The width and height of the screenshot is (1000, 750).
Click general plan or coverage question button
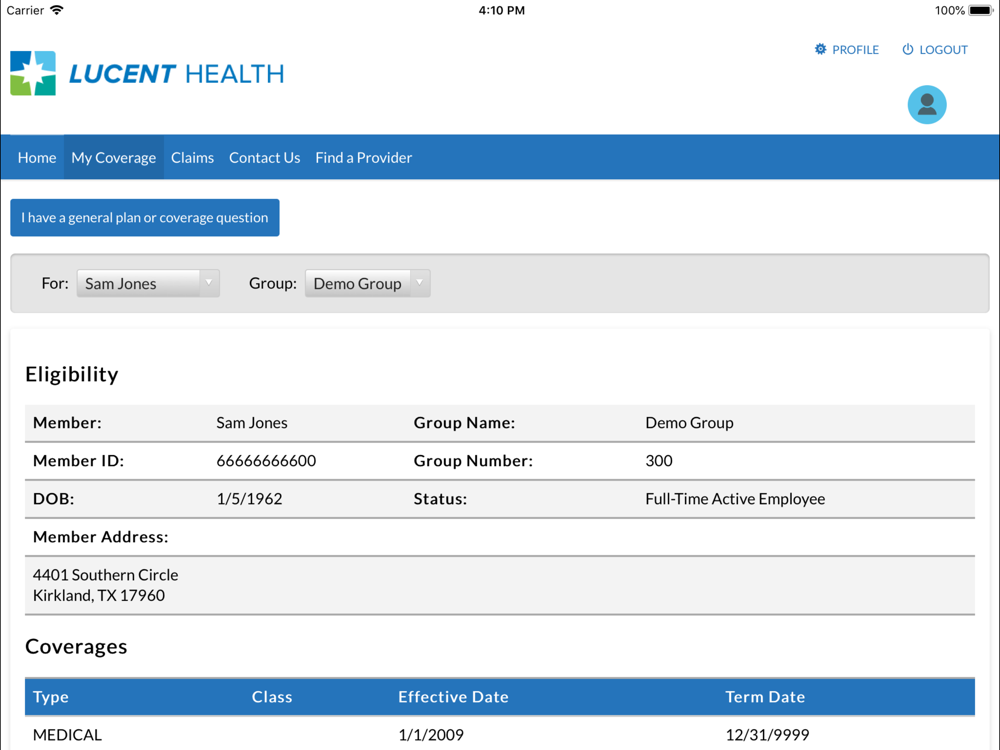pyautogui.click(x=145, y=217)
